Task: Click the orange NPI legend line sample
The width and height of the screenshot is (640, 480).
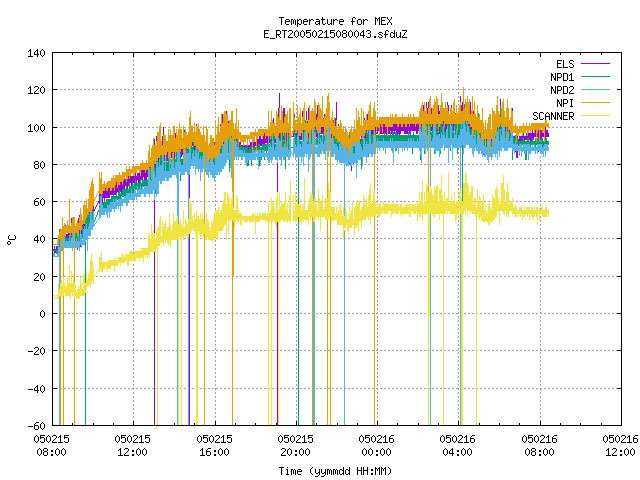Action: (595, 103)
